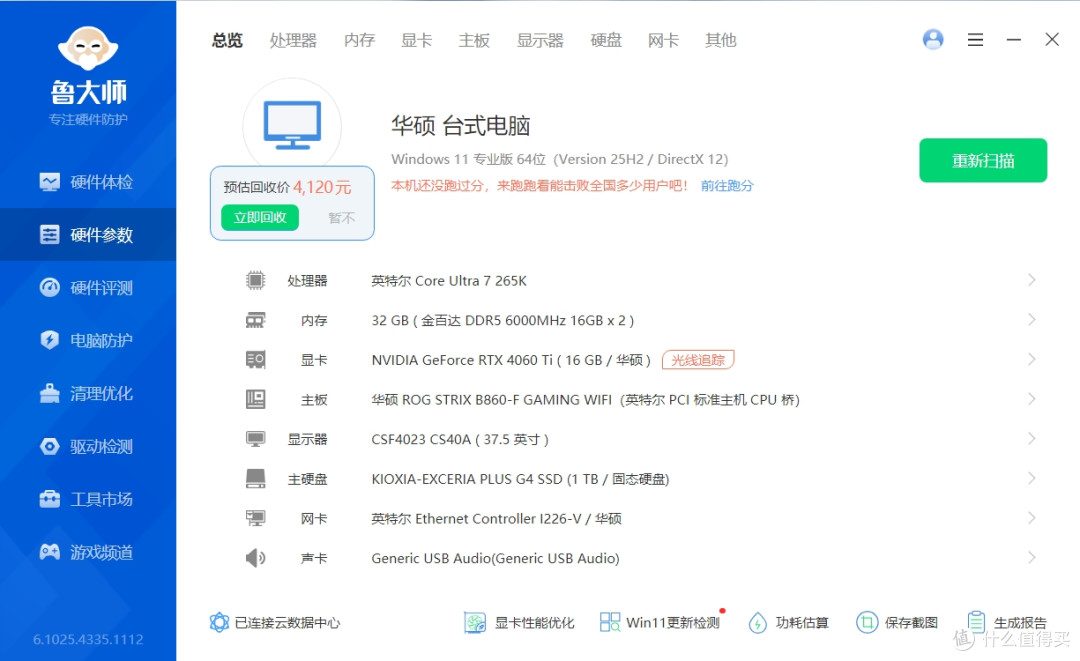
Task: Open 驱动检测 in the sidebar
Action: point(87,446)
